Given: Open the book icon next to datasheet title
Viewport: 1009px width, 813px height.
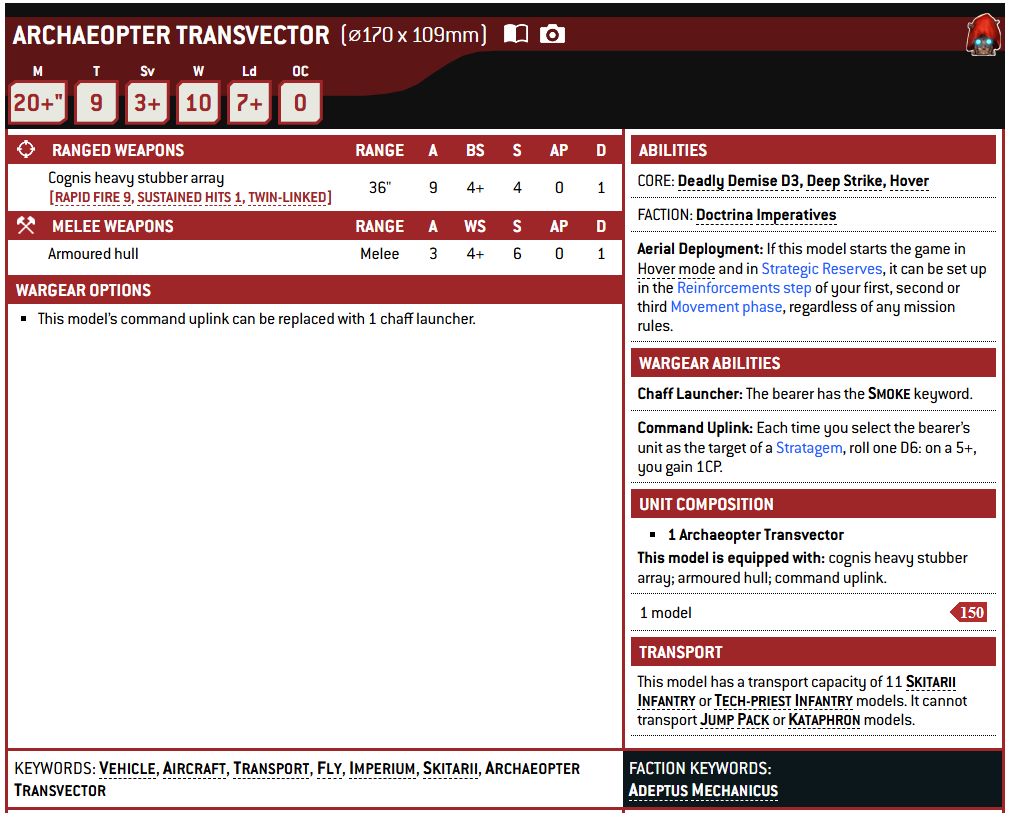Looking at the screenshot, I should (x=515, y=33).
